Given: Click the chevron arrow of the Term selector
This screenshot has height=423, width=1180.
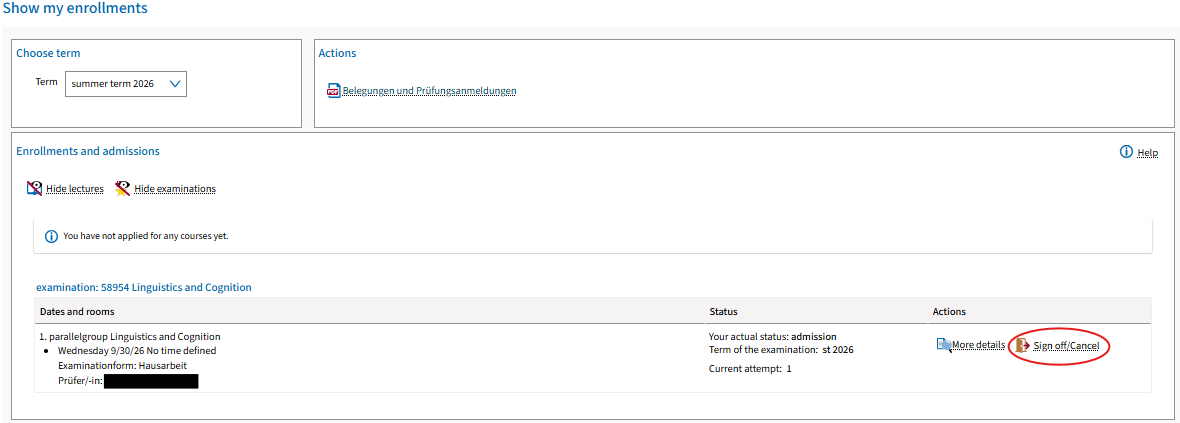Looking at the screenshot, I should pos(175,84).
